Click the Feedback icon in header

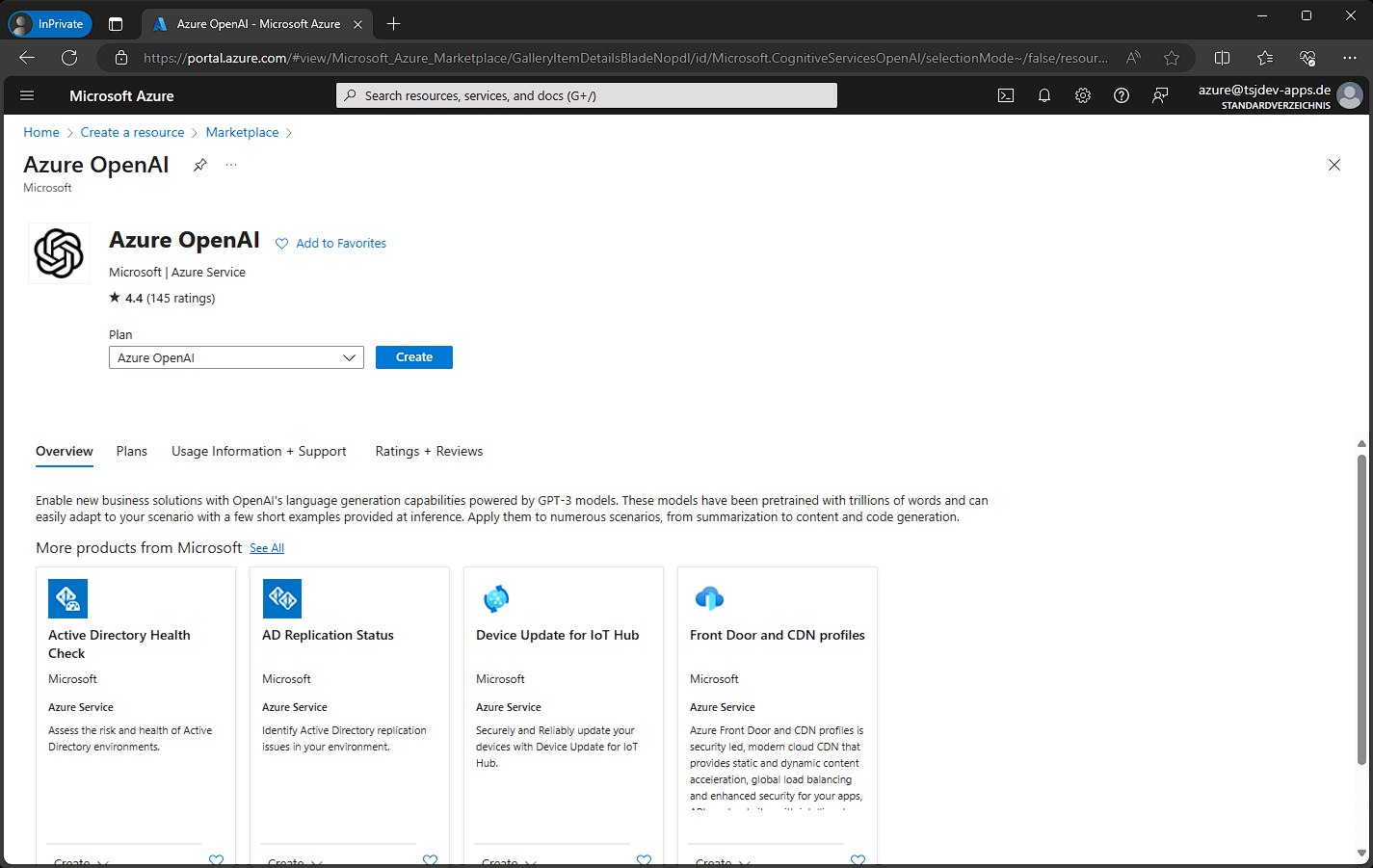(x=1160, y=95)
